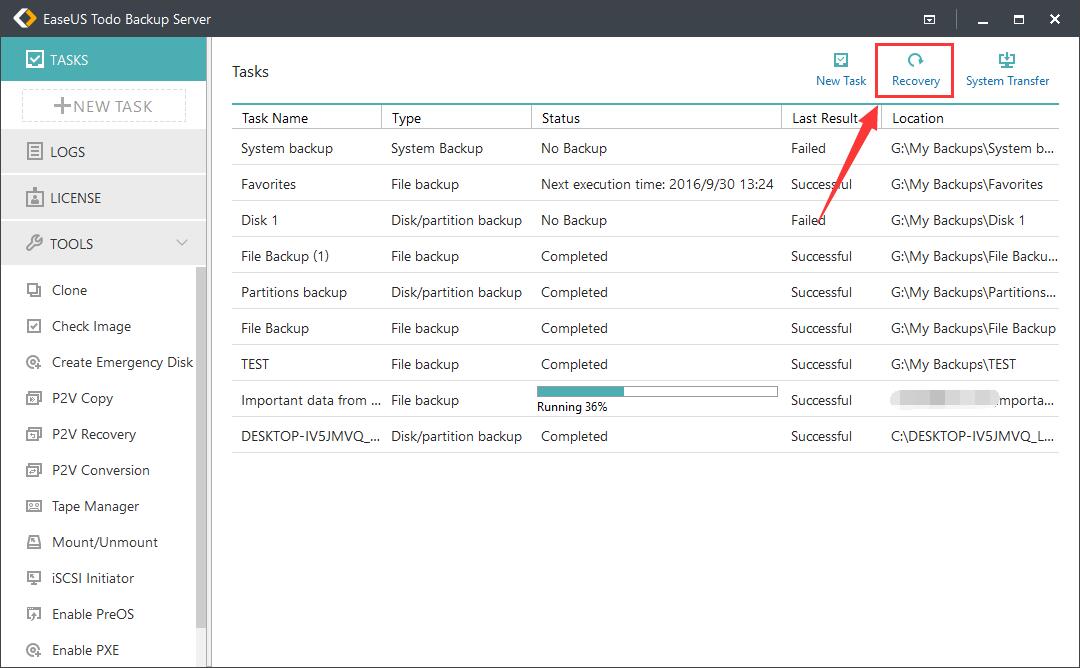Open P2V Recovery tool
Viewport: 1080px width, 668px height.
click(x=94, y=434)
